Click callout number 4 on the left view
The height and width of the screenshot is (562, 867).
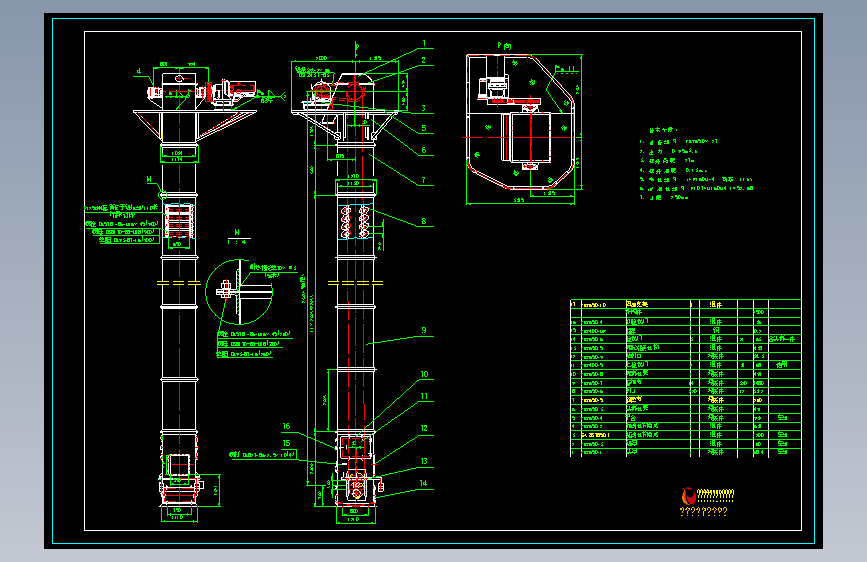[139, 71]
